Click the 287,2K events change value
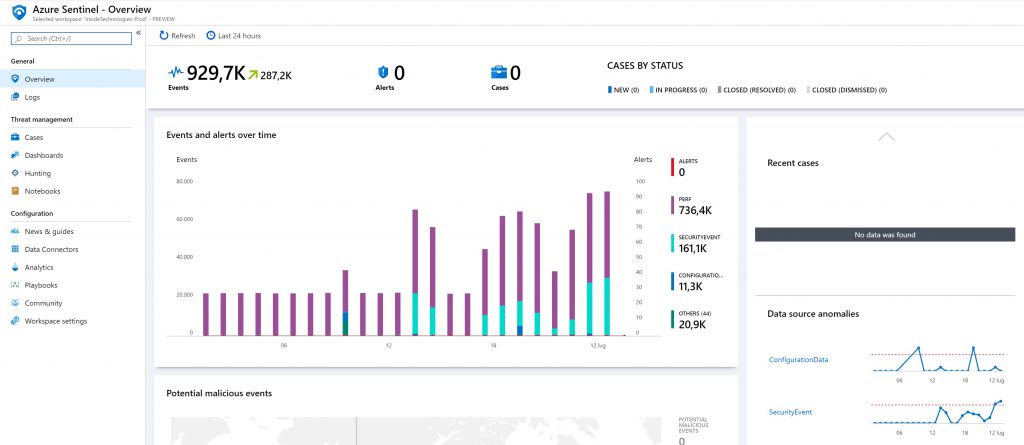Screen dimensions: 1024x445 click(x=276, y=75)
